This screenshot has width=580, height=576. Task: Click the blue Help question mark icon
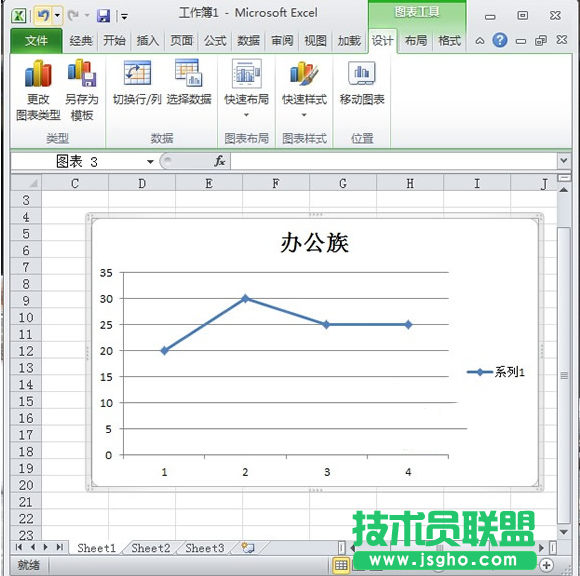coord(500,40)
